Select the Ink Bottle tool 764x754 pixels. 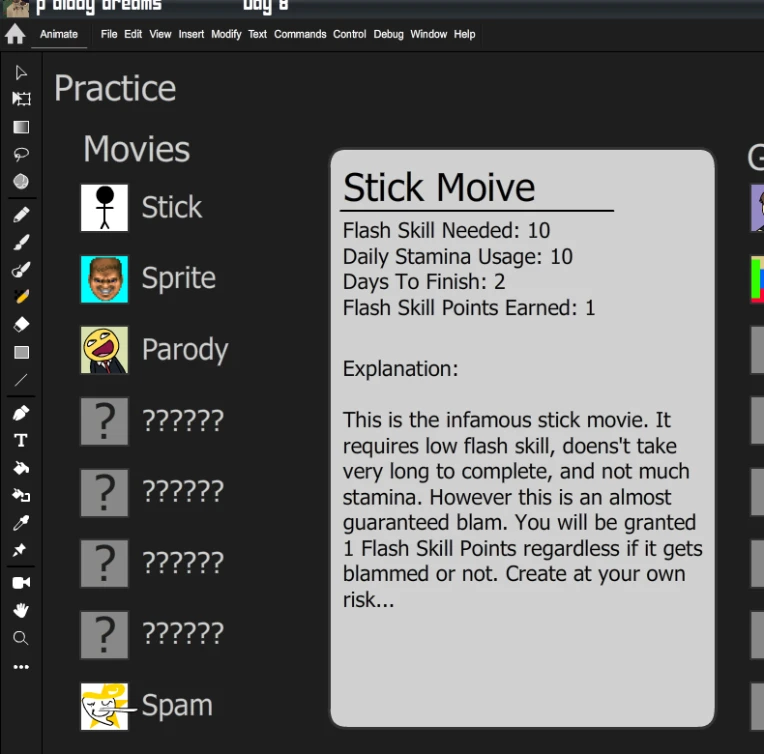[21, 496]
